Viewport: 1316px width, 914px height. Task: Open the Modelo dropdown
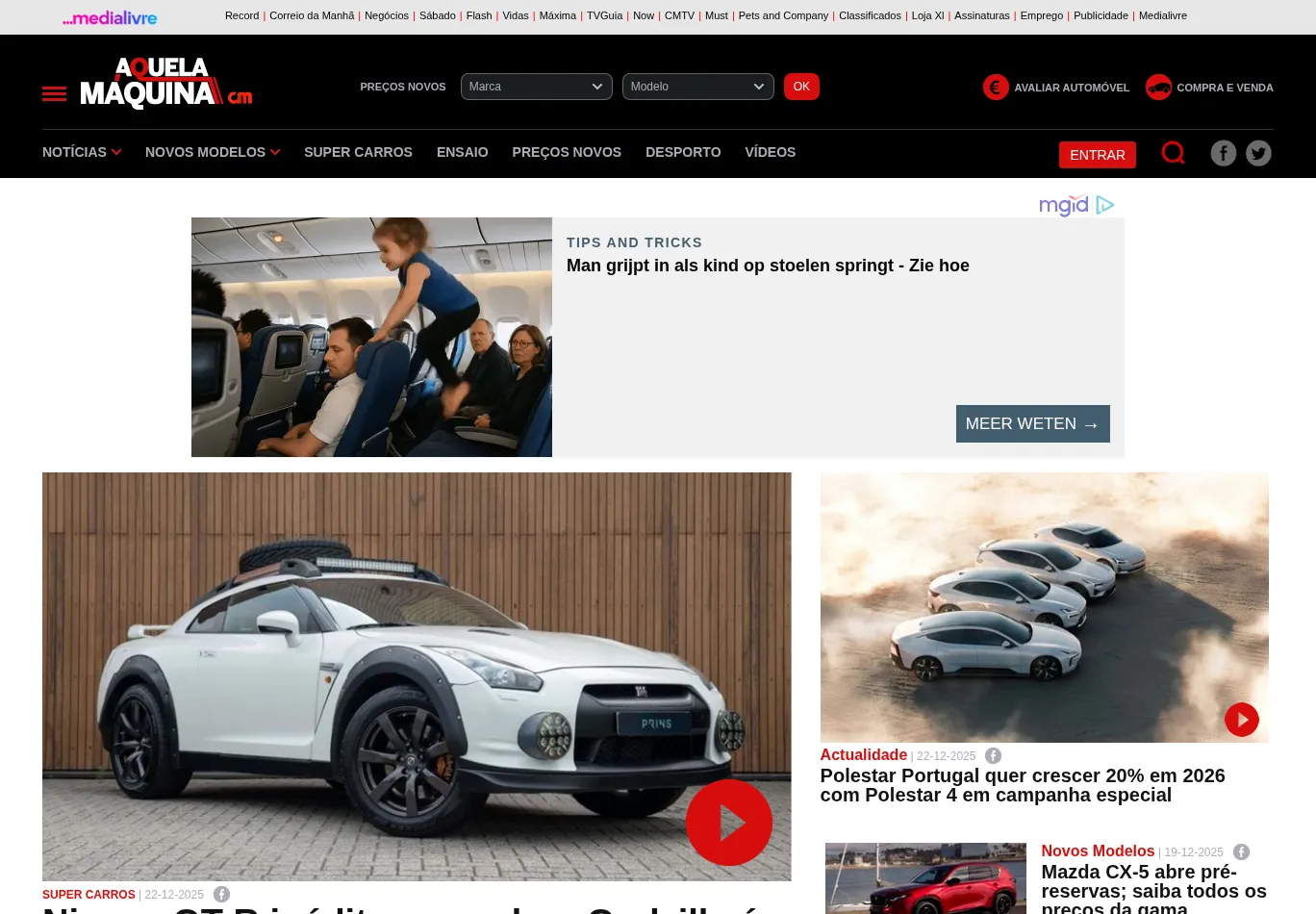pyautogui.click(x=697, y=87)
